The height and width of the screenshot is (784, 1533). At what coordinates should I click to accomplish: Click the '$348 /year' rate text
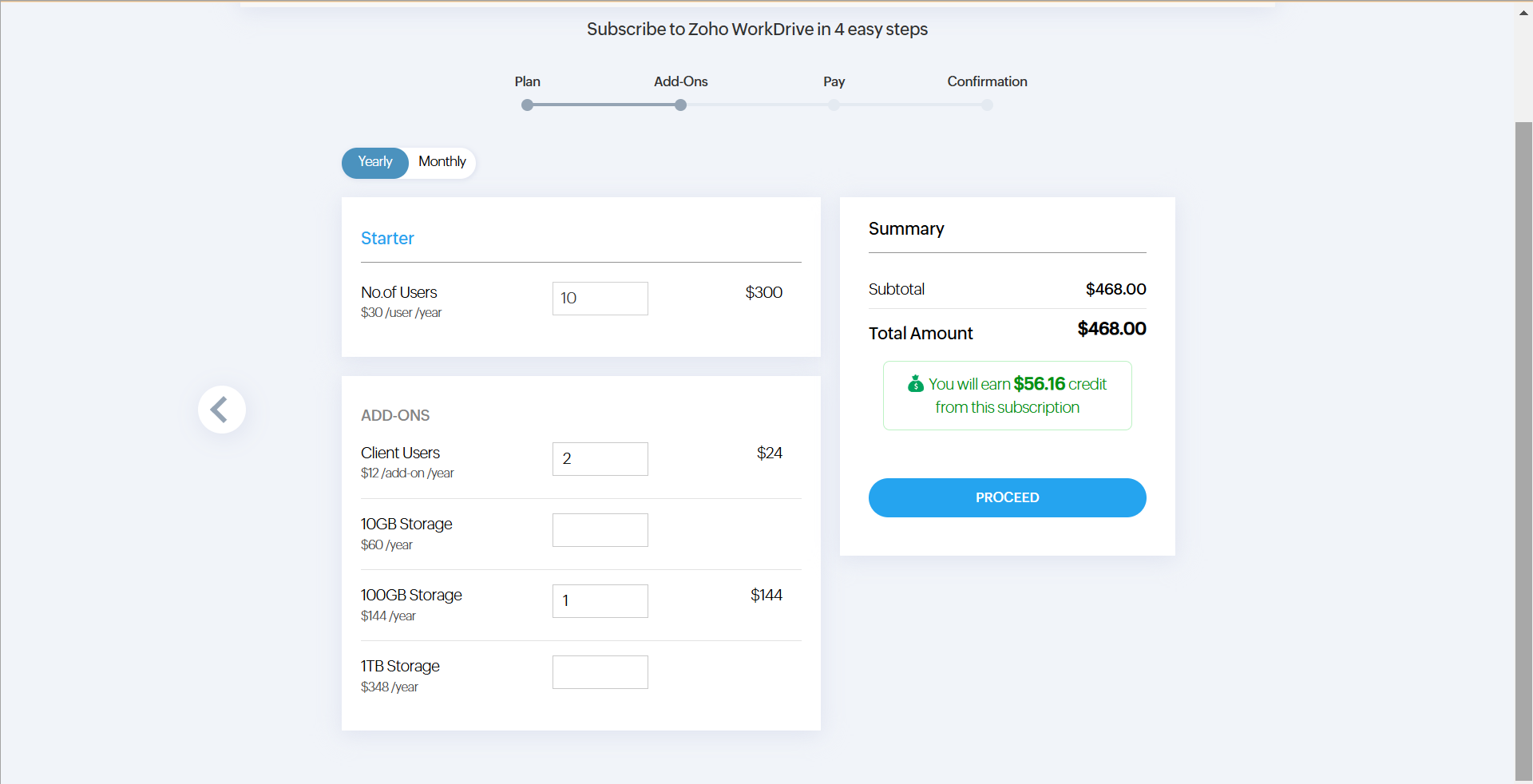[390, 687]
